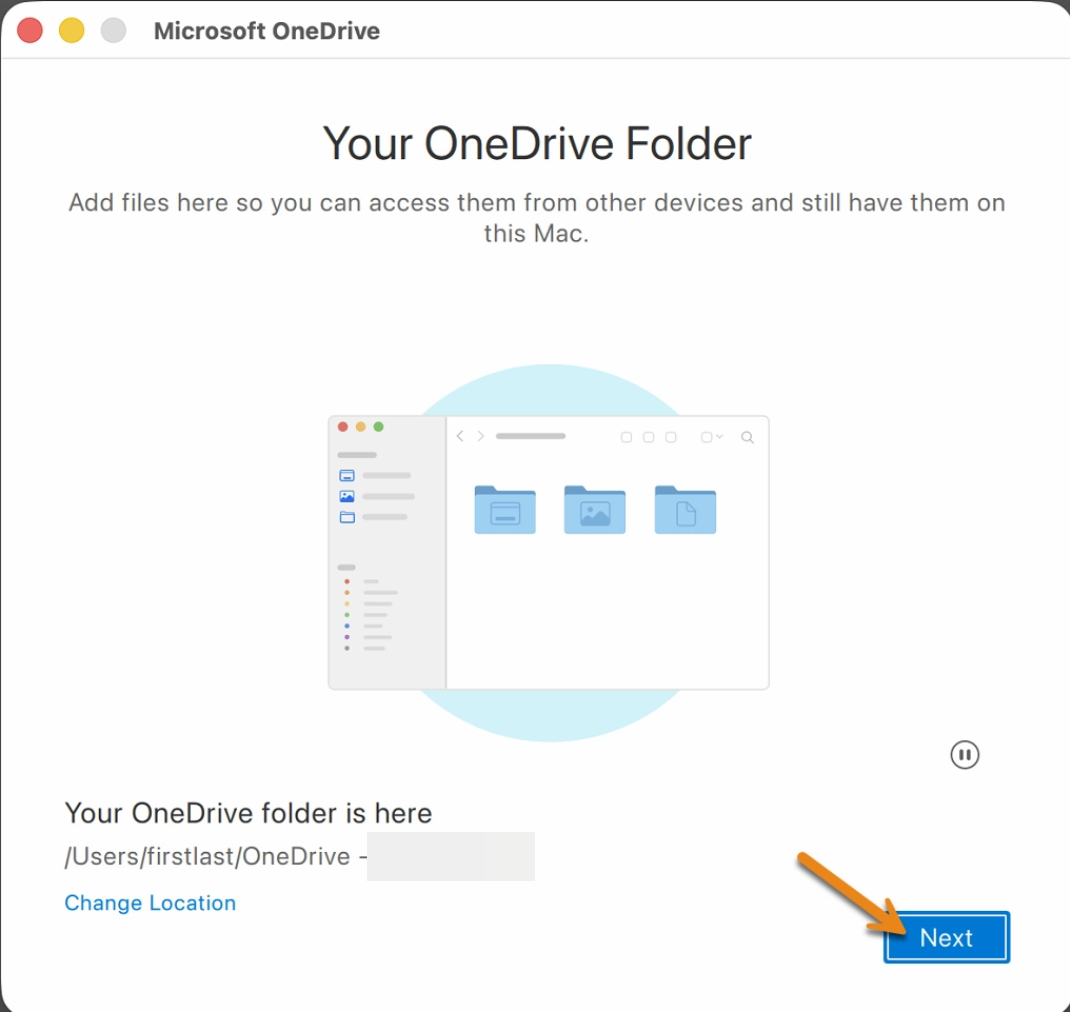Click the magnifier search icon in illustration
The image size is (1070, 1013).
pos(747,437)
